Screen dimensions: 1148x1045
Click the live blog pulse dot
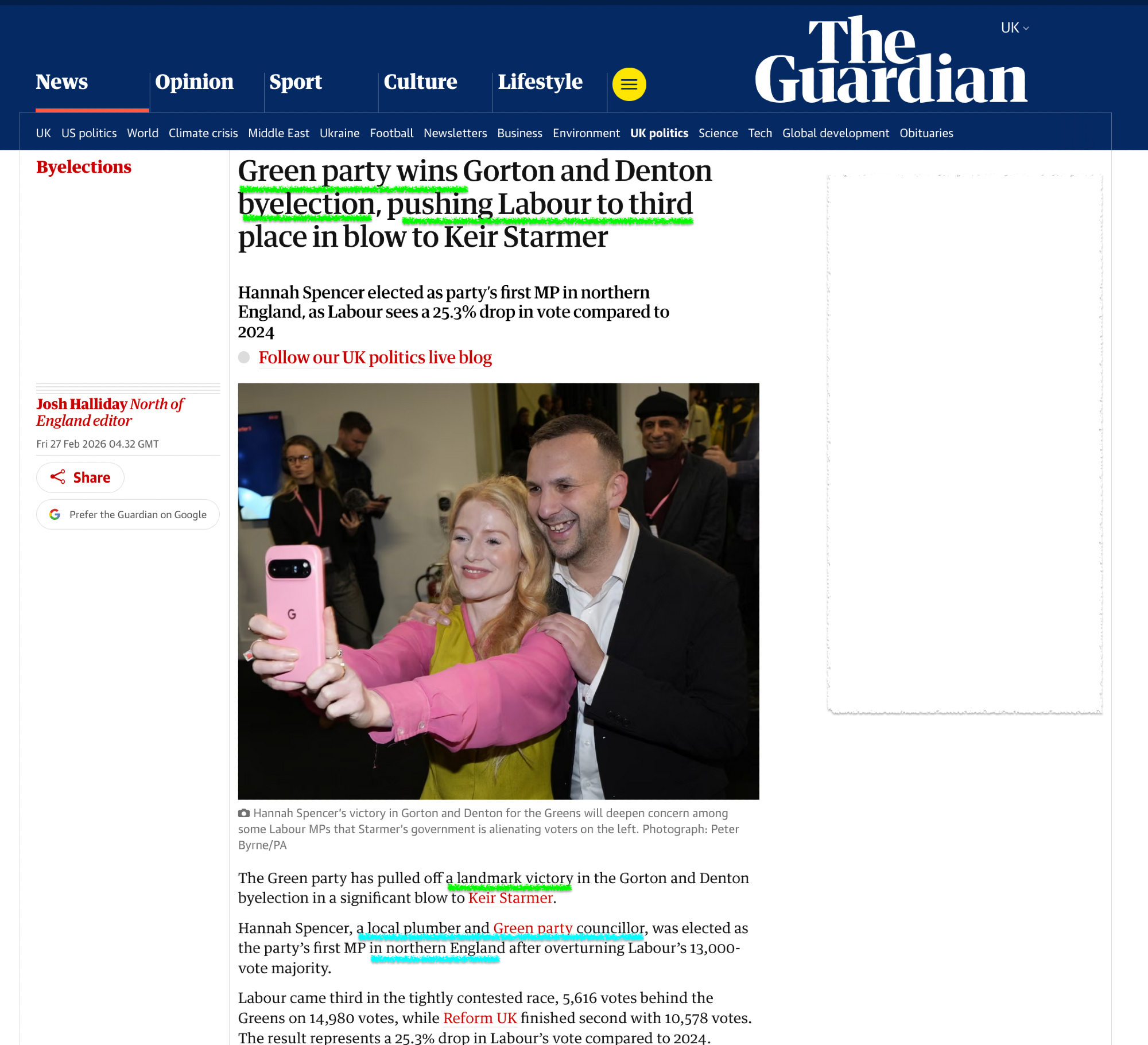[x=244, y=357]
